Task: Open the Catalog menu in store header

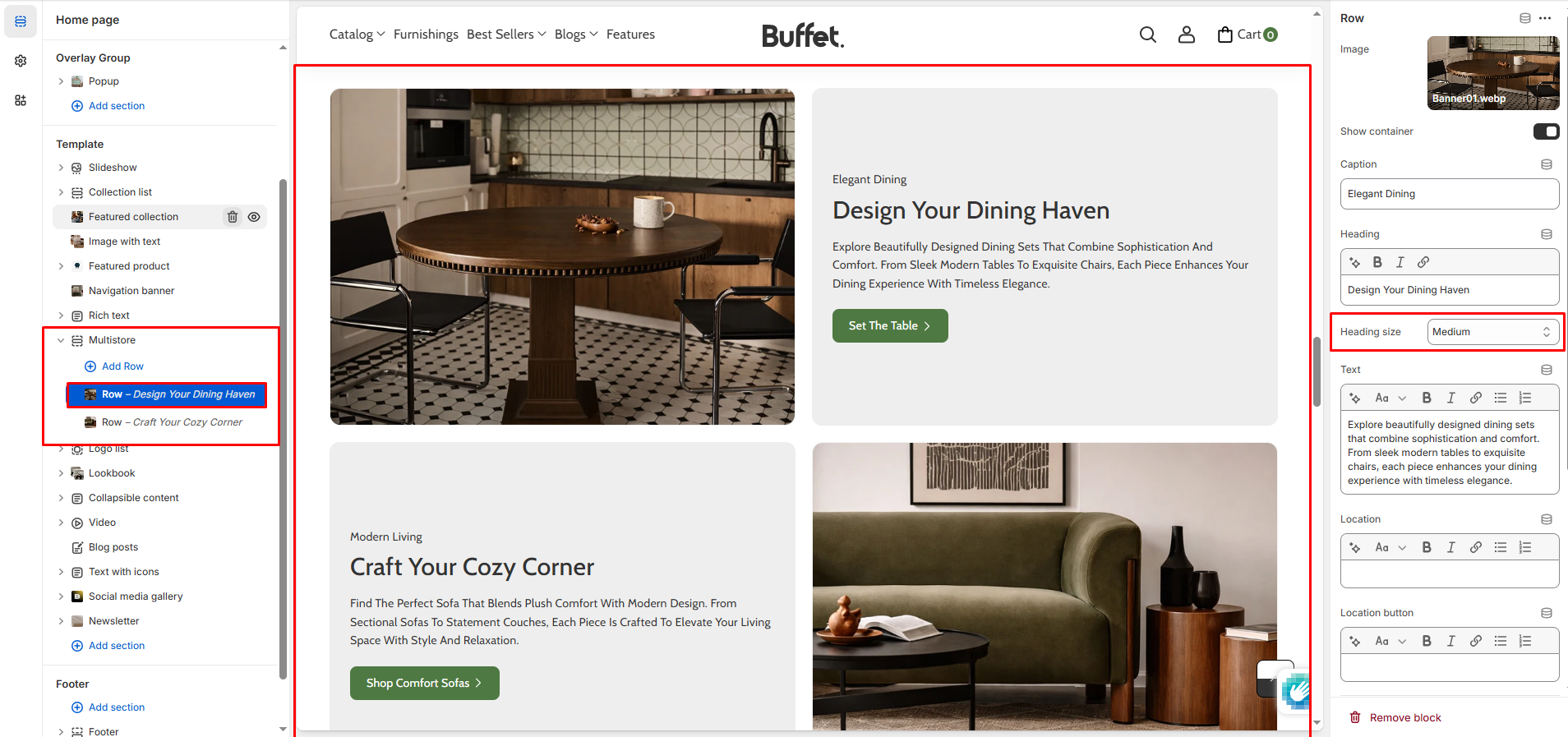Action: point(357,35)
